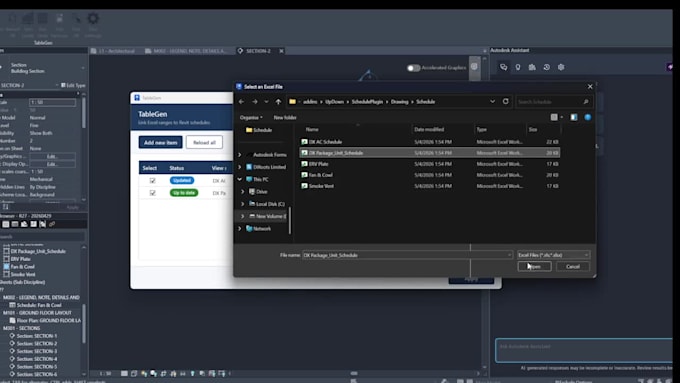
Task: Click the first Project Browser toolbar icon
Action: [6, 224]
